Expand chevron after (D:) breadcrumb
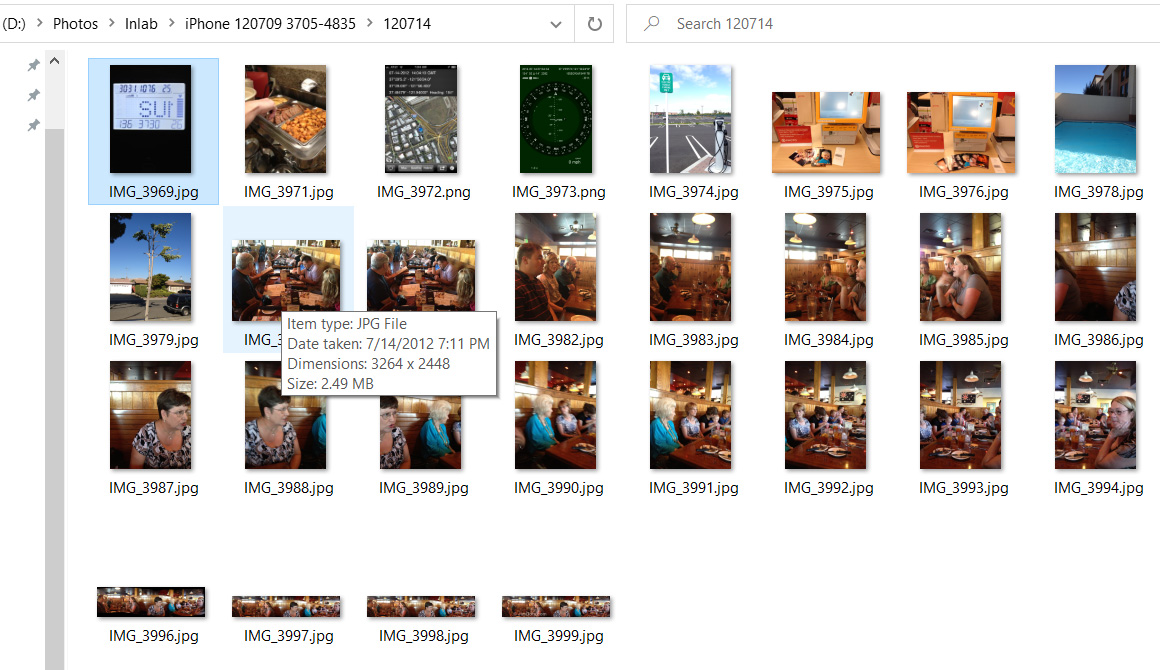The width and height of the screenshot is (1160, 670). point(39,23)
